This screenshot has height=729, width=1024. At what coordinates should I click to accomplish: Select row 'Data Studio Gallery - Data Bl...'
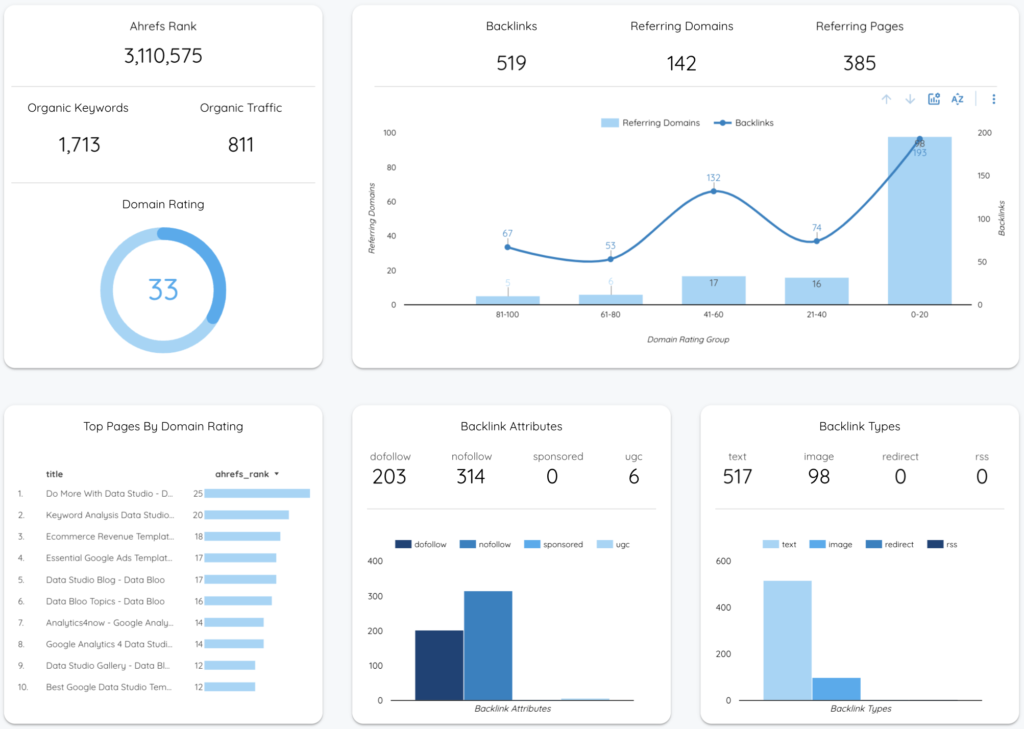163,666
